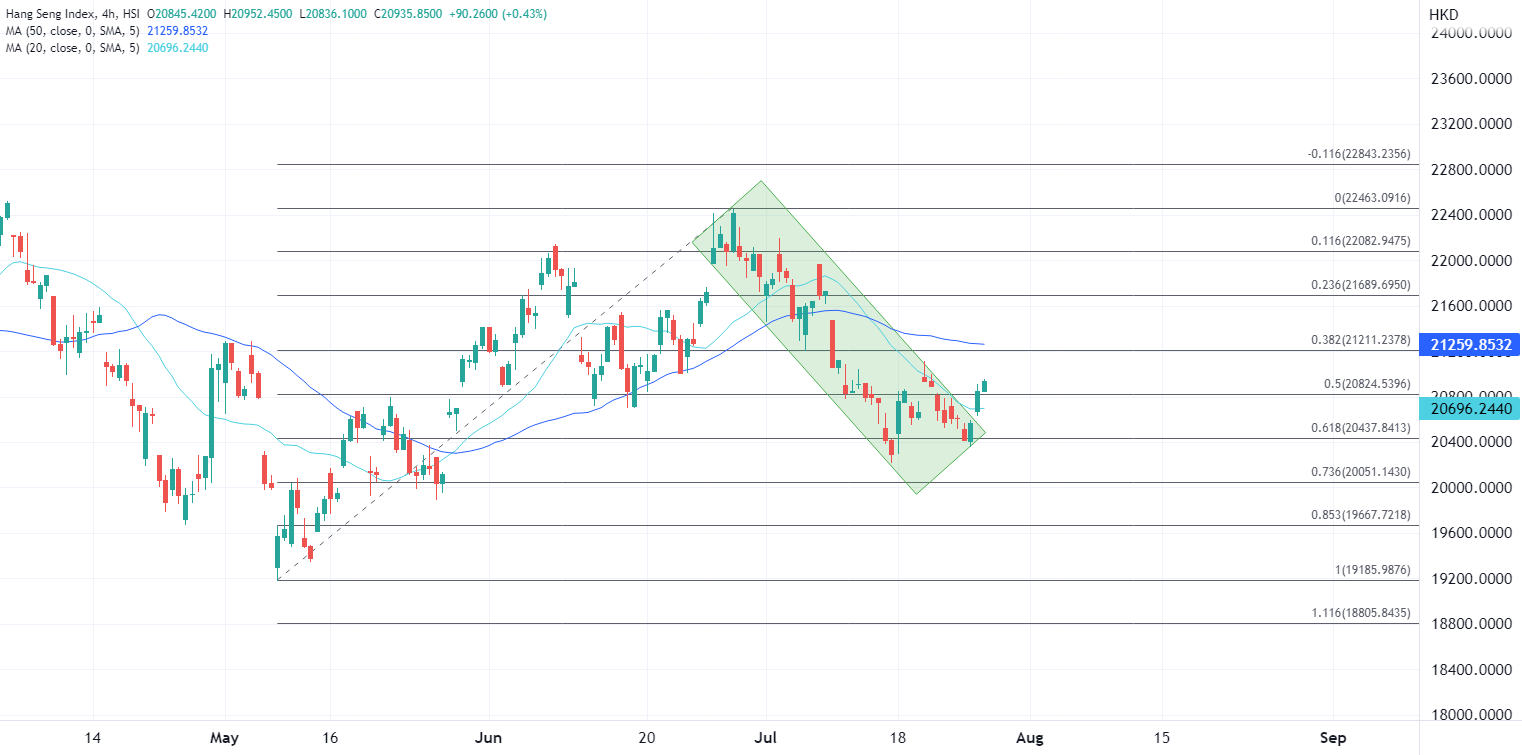Click the high value H20952.4500
The height and width of the screenshot is (755, 1522).
tap(260, 15)
